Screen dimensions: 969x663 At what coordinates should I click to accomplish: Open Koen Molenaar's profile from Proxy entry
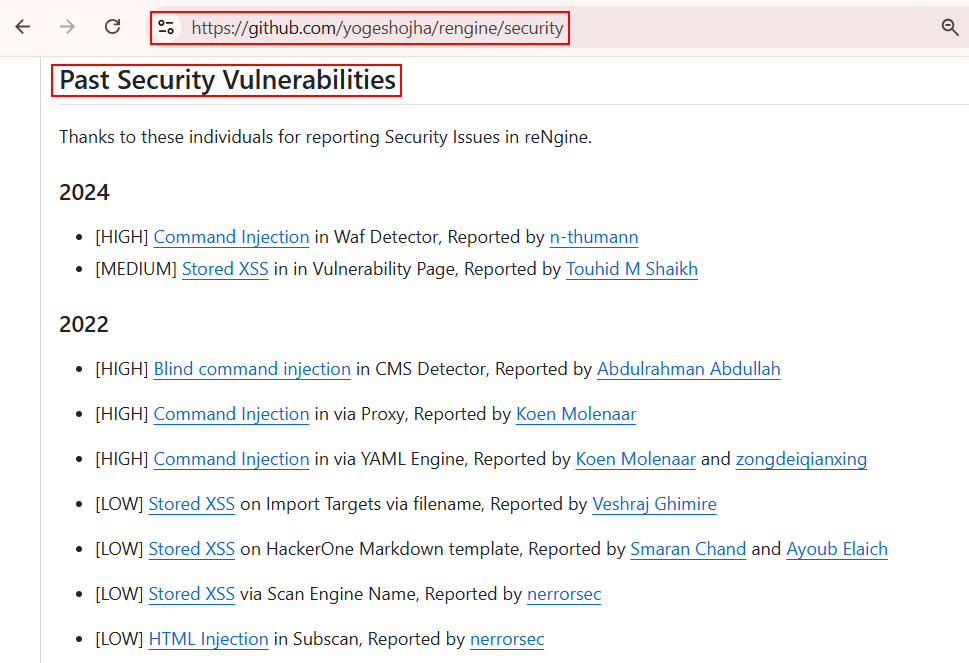click(576, 414)
